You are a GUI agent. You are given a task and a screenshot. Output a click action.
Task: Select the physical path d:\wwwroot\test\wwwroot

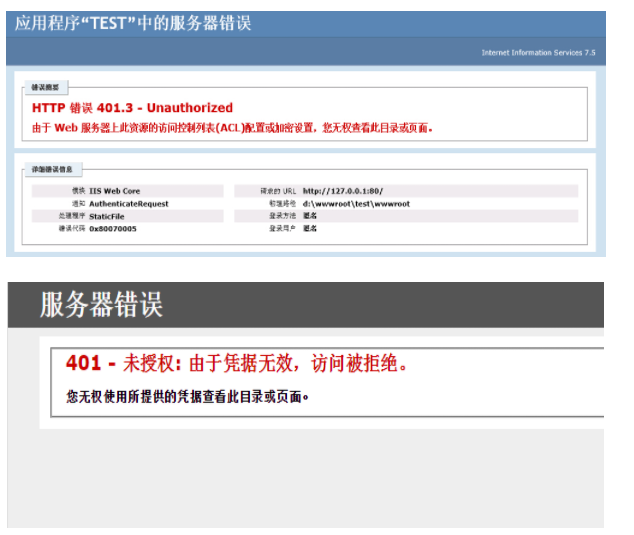pyautogui.click(x=356, y=203)
